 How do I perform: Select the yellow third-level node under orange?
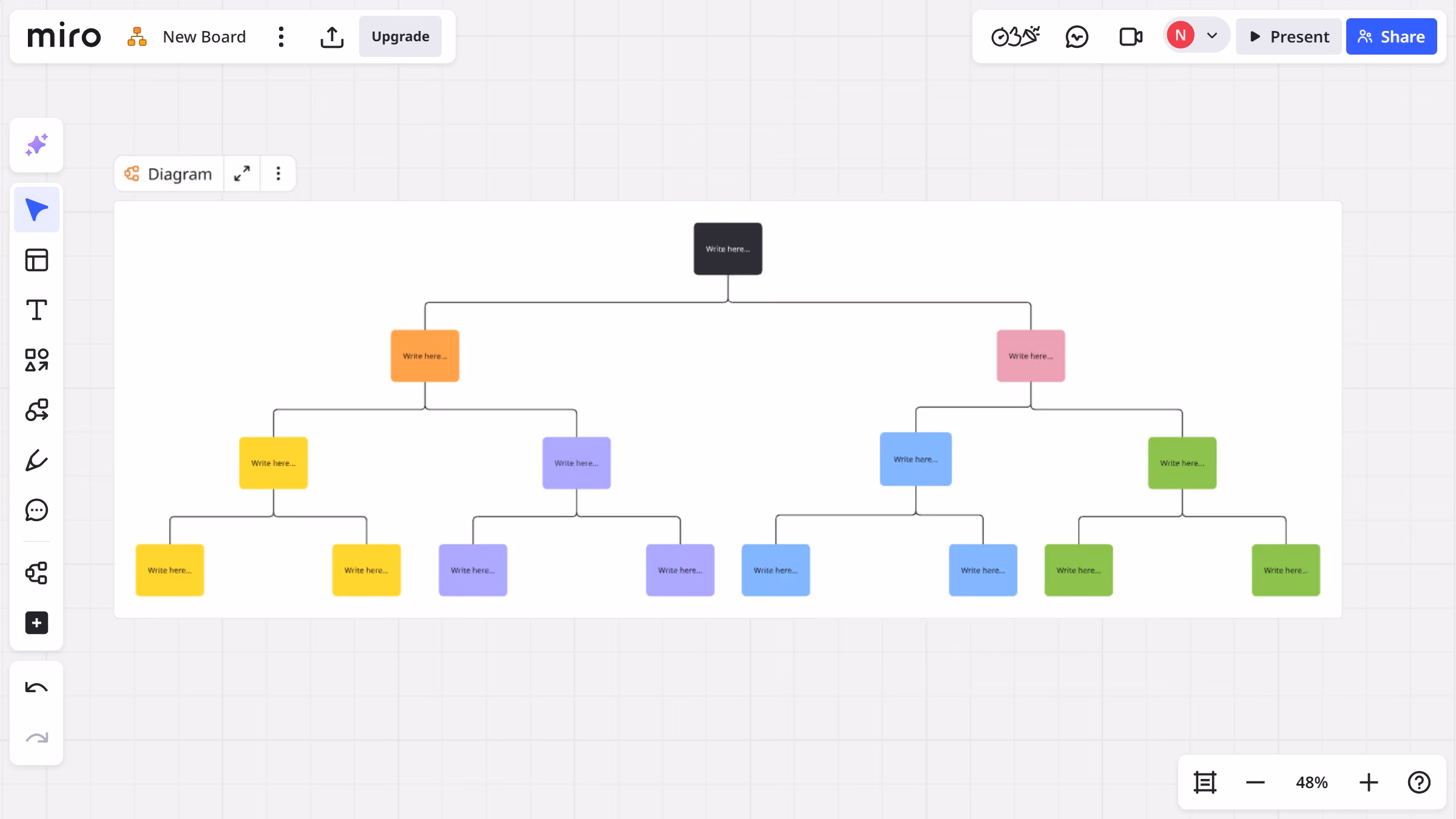(x=274, y=463)
